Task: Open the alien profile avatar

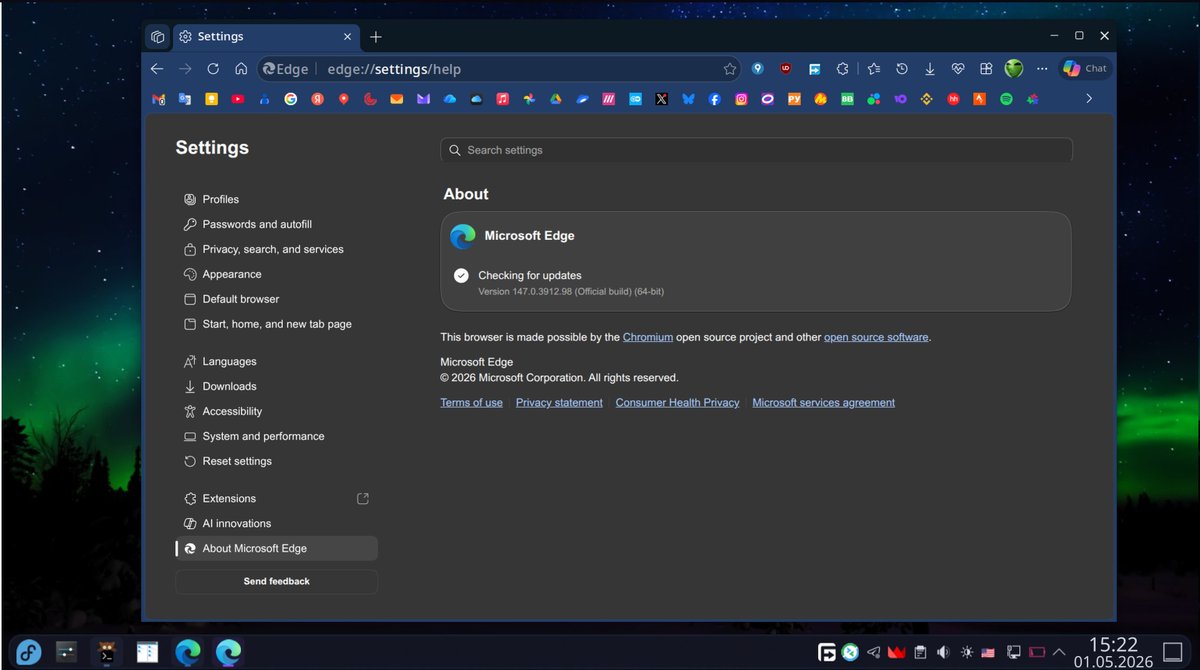Action: (x=1014, y=69)
